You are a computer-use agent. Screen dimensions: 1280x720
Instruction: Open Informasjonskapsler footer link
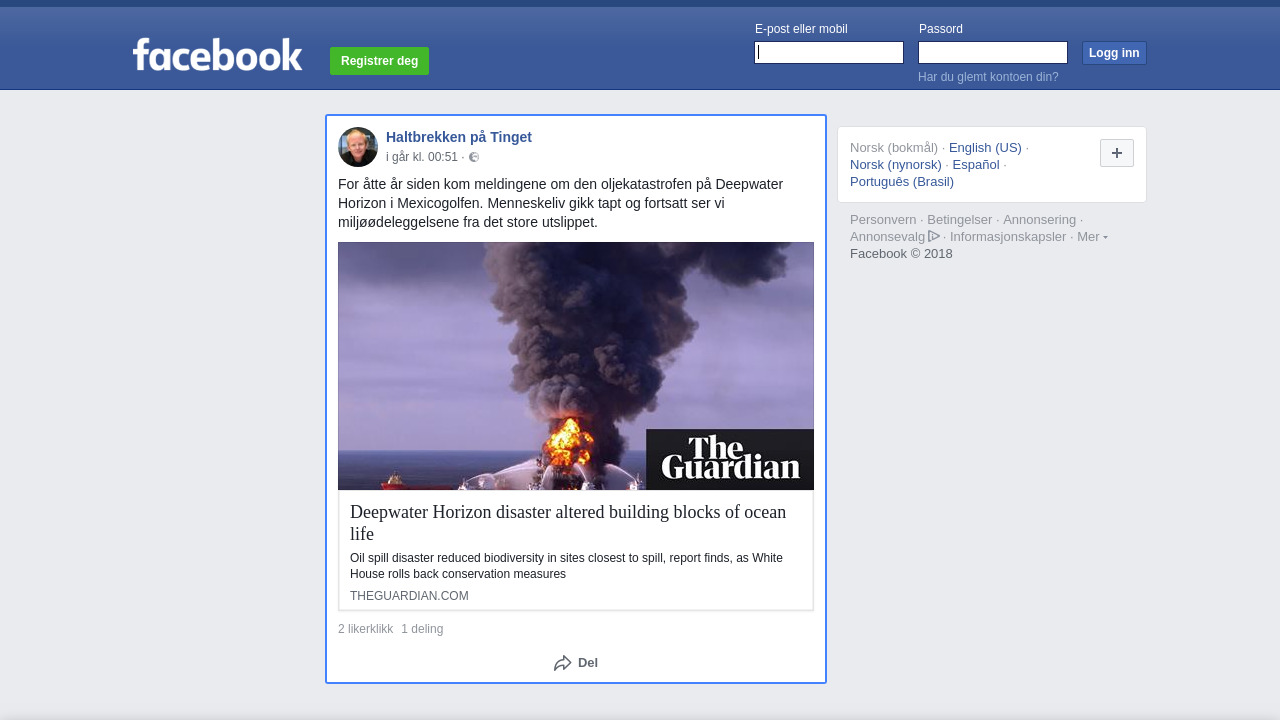[1008, 237]
